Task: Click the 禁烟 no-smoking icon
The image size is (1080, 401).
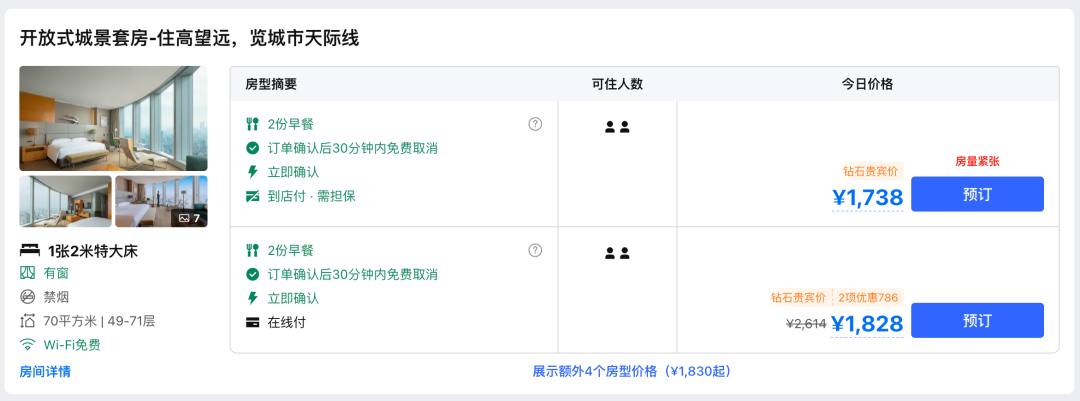Action: click(x=27, y=297)
